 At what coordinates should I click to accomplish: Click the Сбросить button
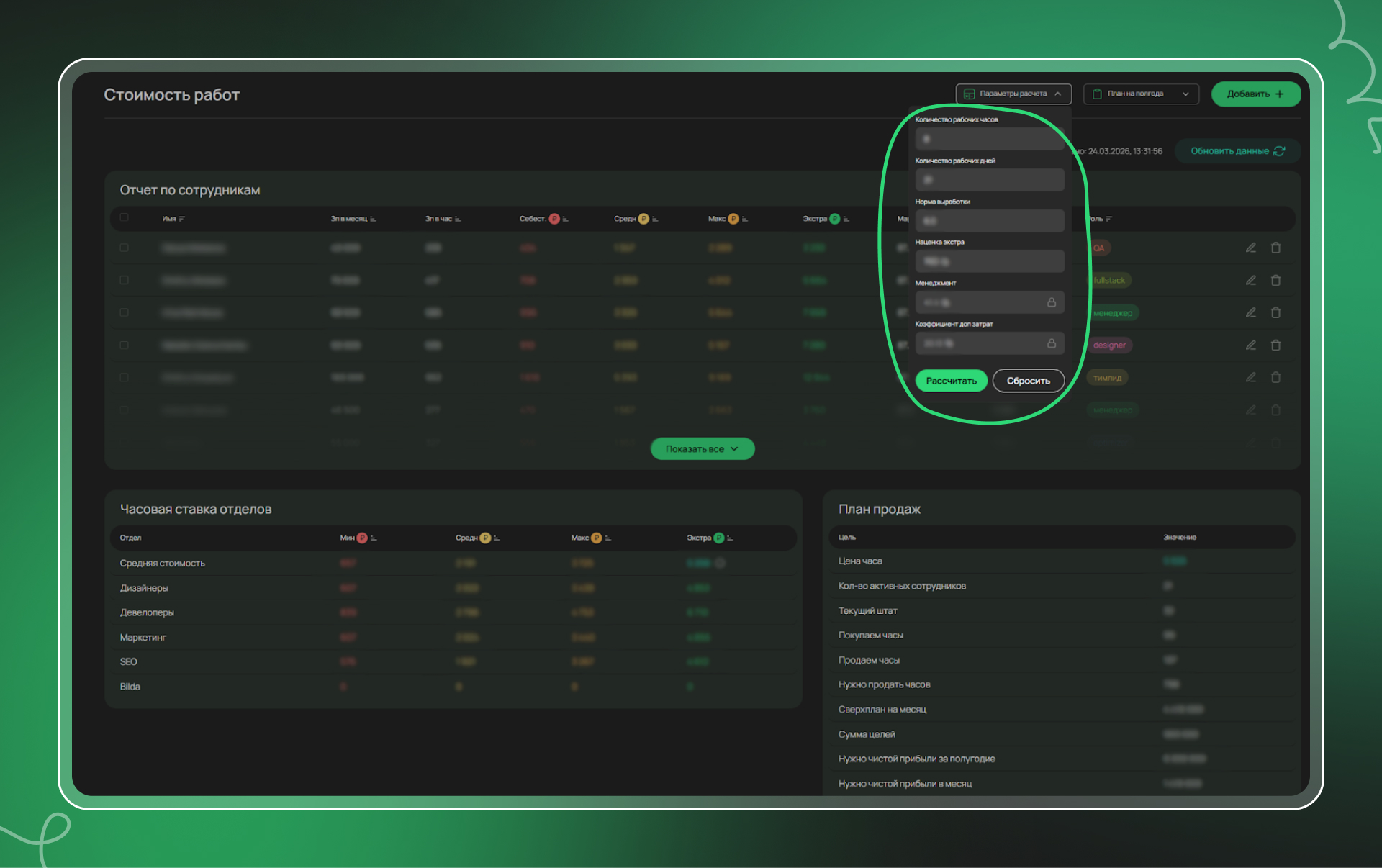click(x=1028, y=381)
